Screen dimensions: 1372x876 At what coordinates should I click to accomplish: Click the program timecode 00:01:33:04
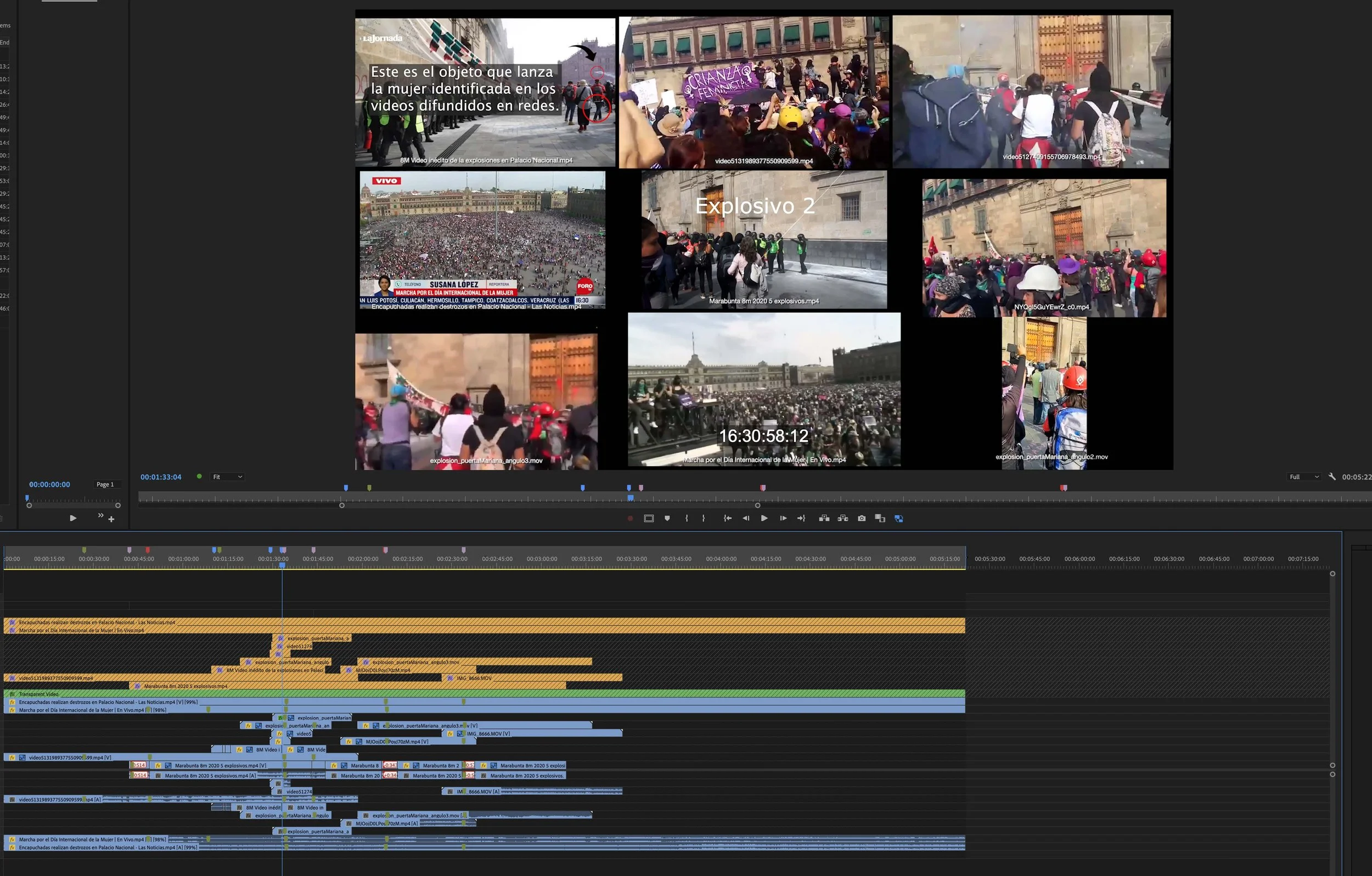pyautogui.click(x=161, y=477)
